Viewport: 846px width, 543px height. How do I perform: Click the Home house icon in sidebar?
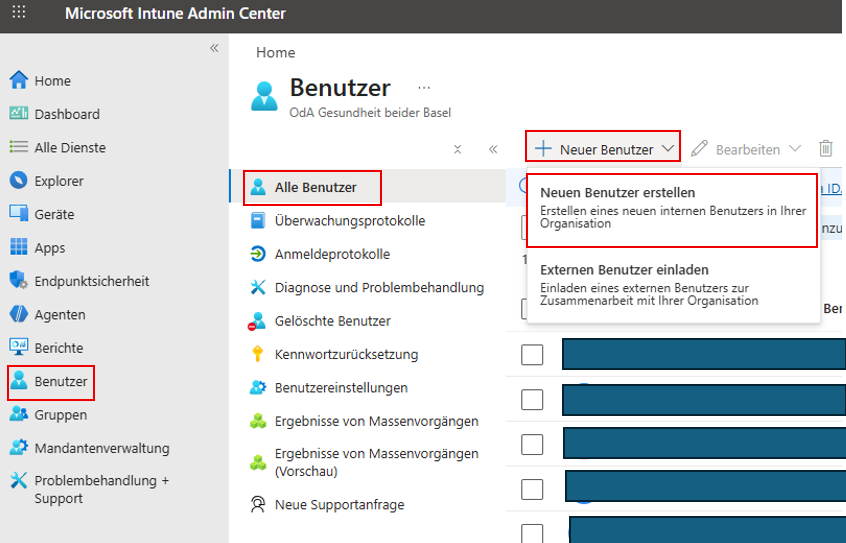[19, 80]
